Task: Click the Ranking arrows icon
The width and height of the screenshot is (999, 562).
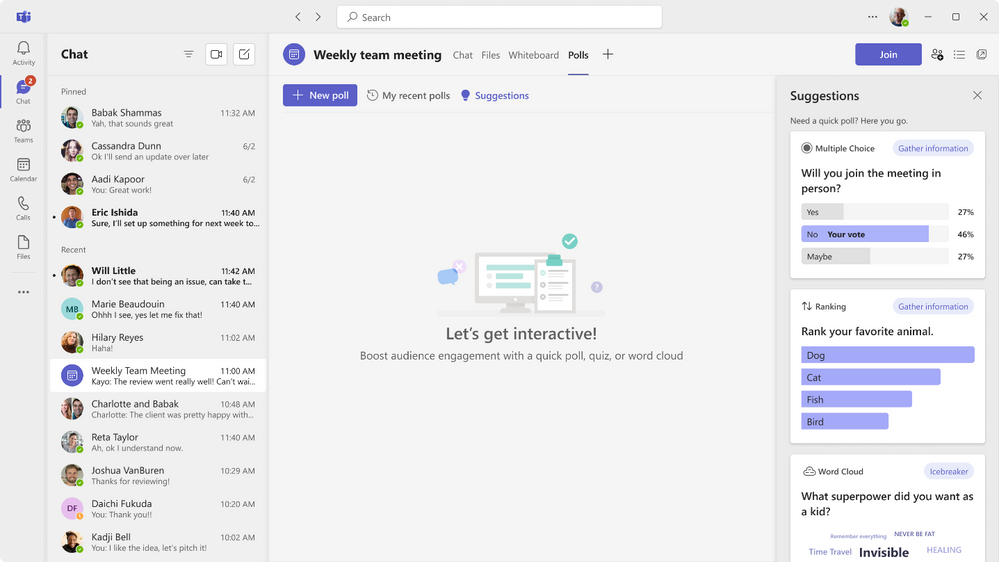Action: [807, 306]
